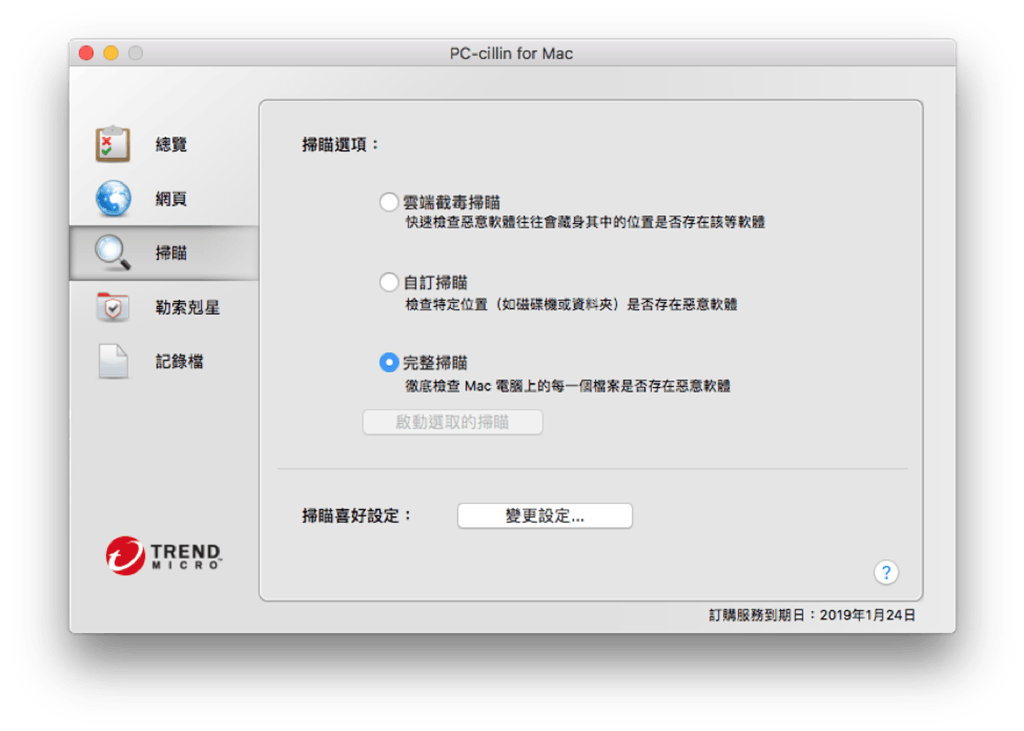Click the PC-cillin for Mac window title
The height and width of the screenshot is (731, 1024).
tap(511, 54)
